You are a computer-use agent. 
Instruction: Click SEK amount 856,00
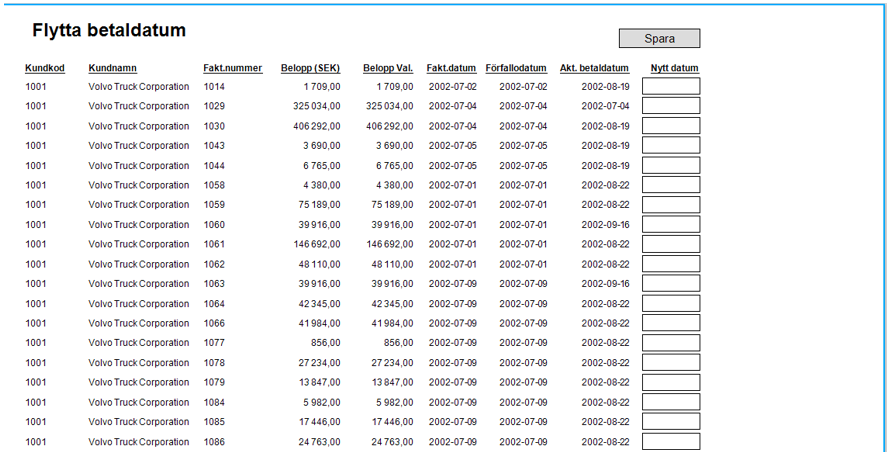326,343
